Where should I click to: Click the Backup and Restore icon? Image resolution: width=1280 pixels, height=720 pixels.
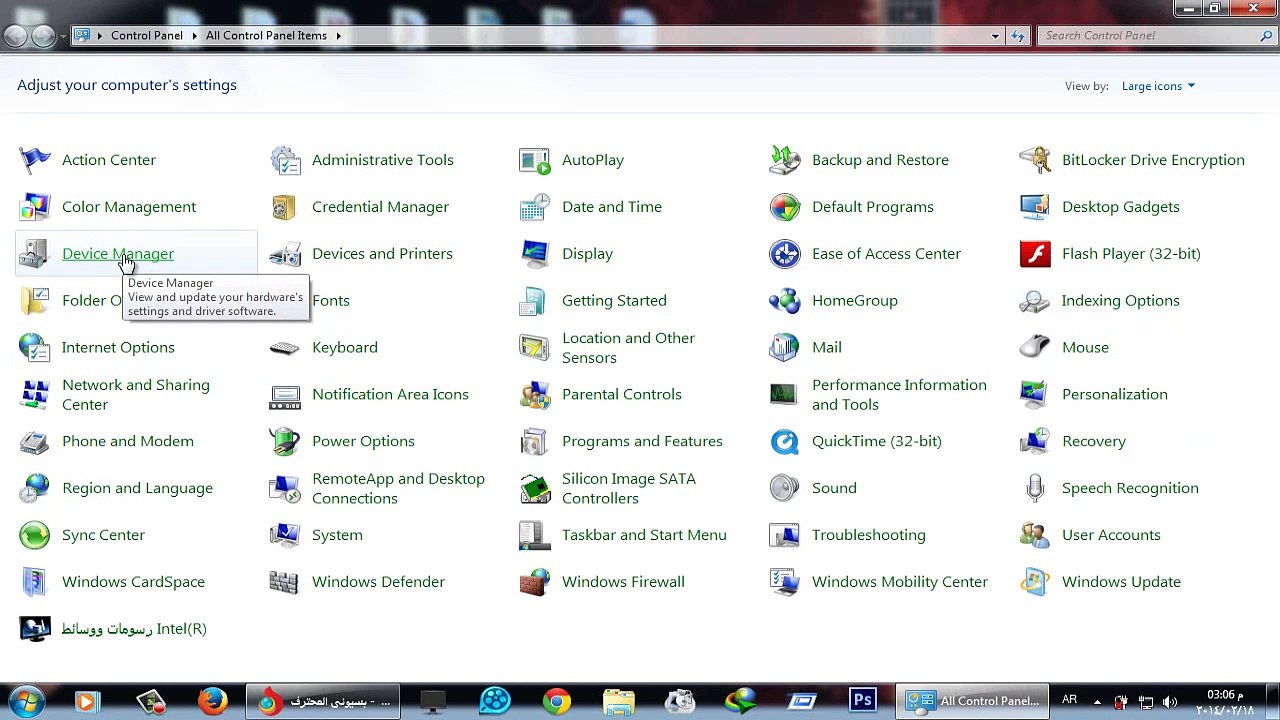point(785,160)
